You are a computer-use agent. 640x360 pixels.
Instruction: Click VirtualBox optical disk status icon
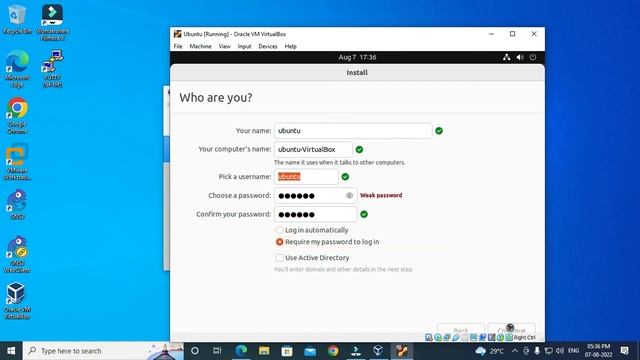[x=438, y=338]
